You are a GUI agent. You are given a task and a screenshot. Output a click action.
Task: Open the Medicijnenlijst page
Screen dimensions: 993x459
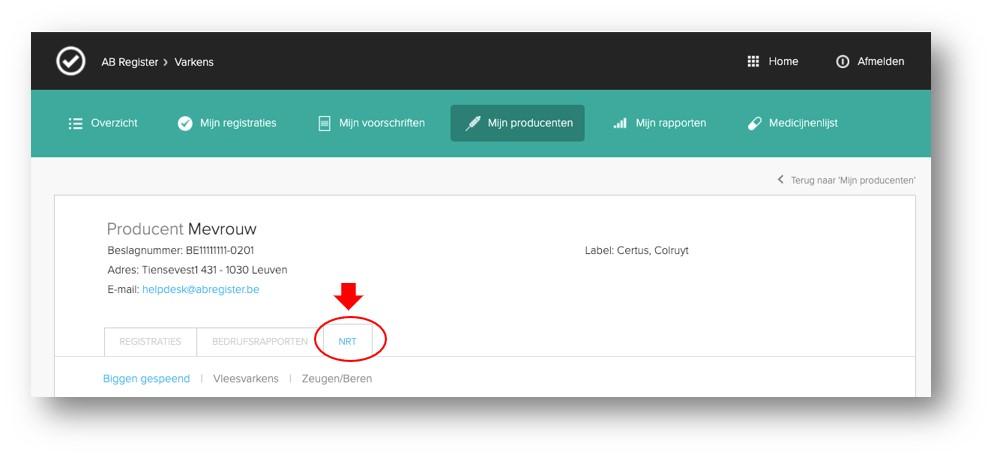pyautogui.click(x=793, y=123)
